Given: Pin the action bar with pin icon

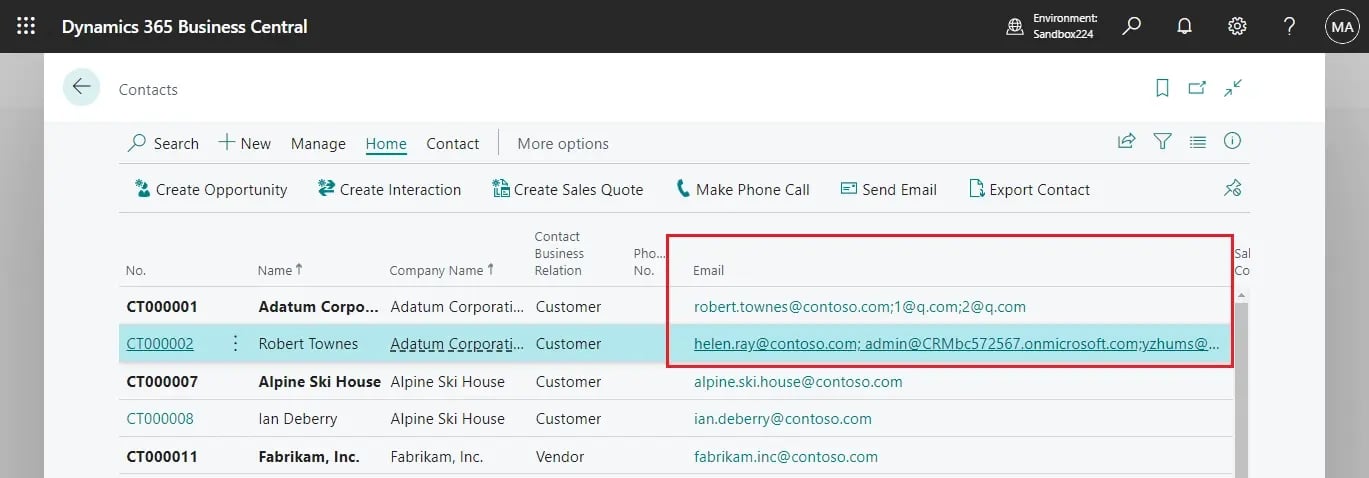Looking at the screenshot, I should pos(1232,188).
